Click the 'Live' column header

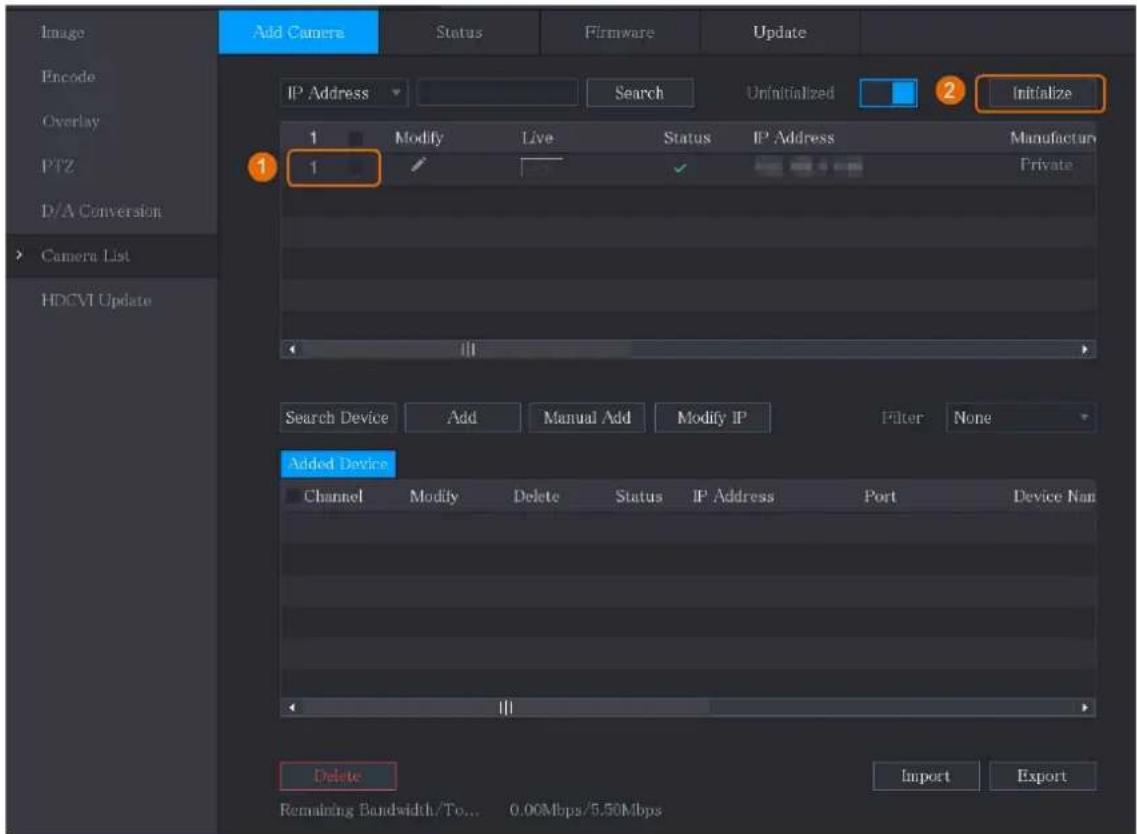click(x=537, y=138)
